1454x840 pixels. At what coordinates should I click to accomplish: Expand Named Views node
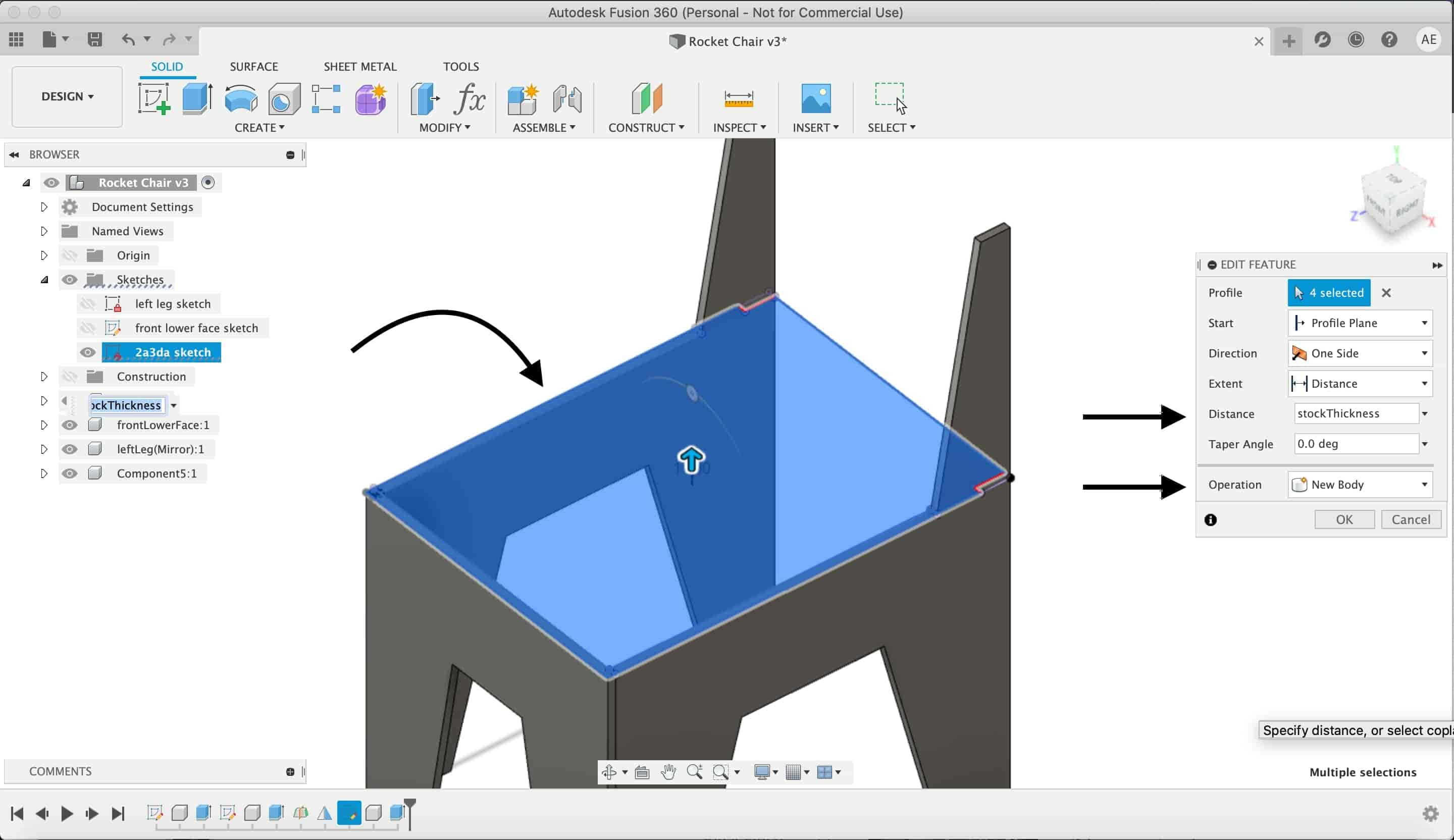point(44,231)
